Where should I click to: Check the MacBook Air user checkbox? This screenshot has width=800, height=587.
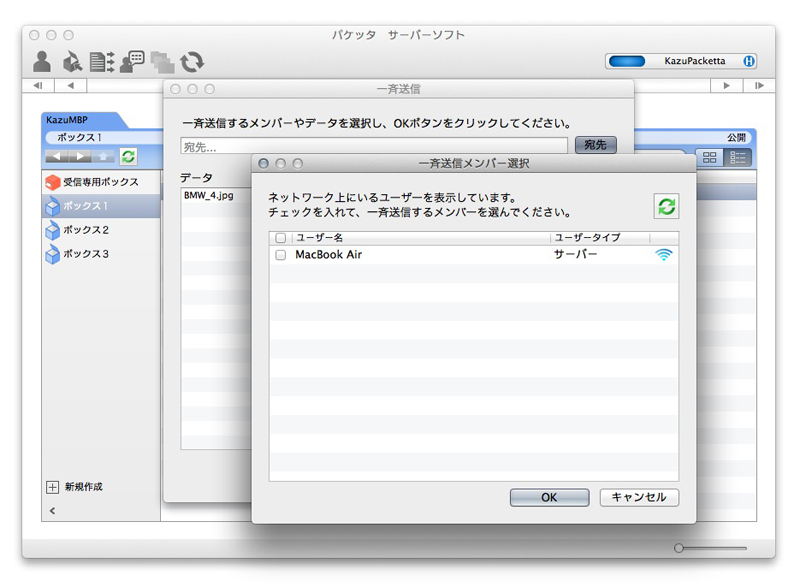coord(280,255)
